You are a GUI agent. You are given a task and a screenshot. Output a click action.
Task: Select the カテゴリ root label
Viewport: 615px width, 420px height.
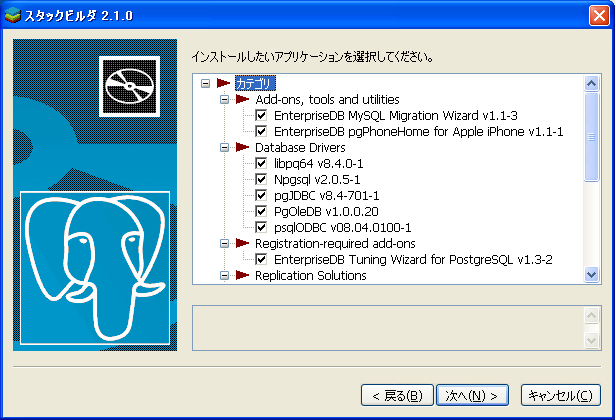(255, 83)
